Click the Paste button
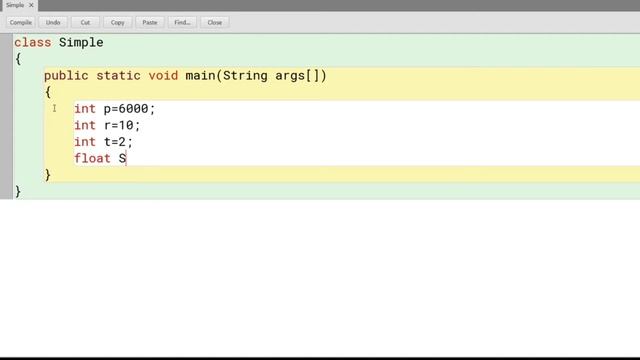The image size is (640, 360). [150, 22]
